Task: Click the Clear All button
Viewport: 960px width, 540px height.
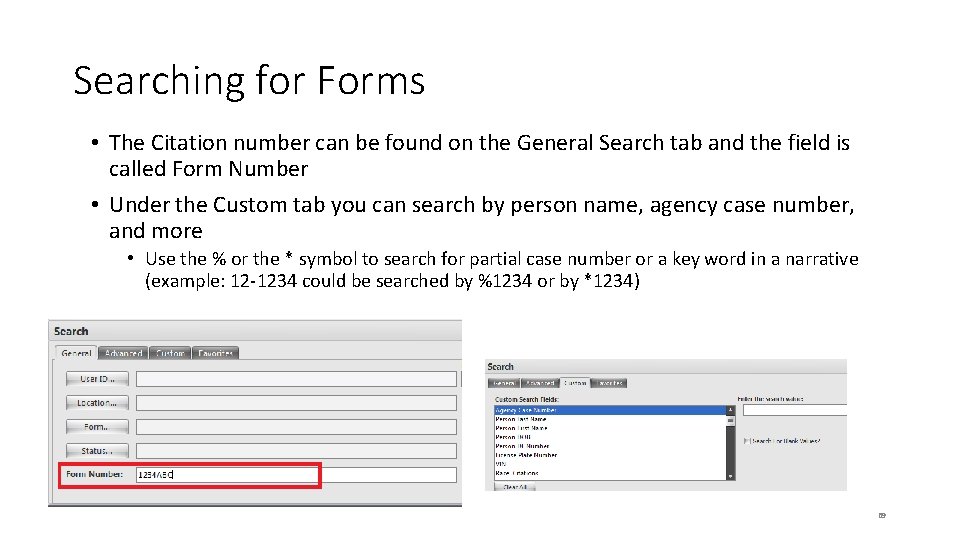Action: pos(515,487)
